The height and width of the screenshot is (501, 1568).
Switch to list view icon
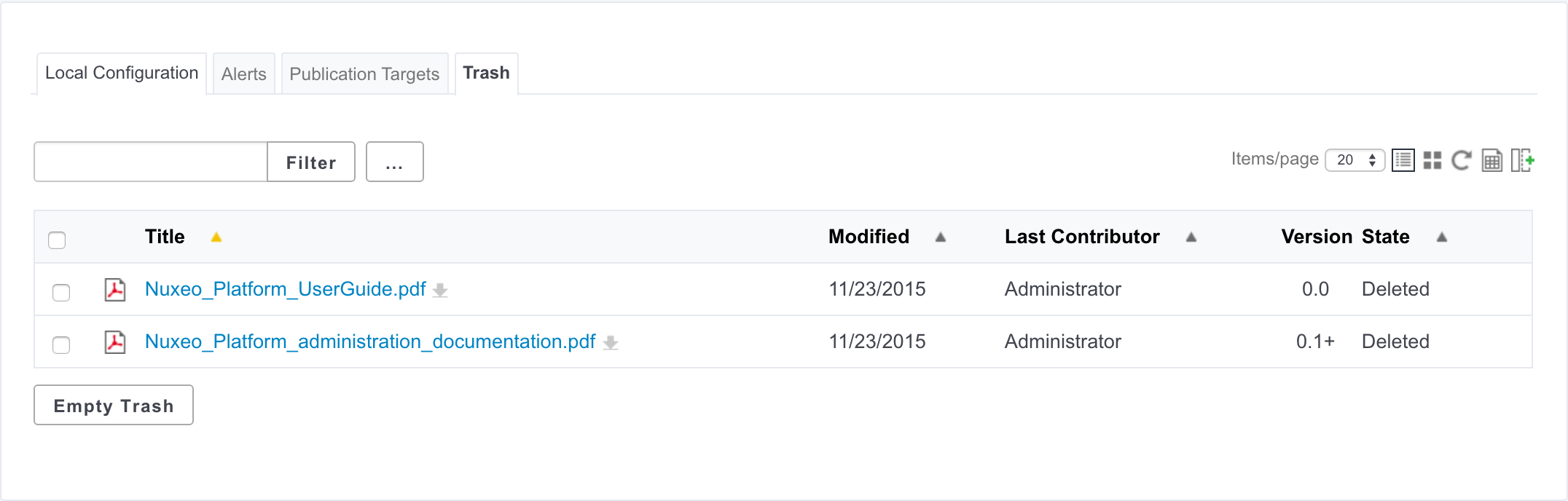(x=1403, y=160)
